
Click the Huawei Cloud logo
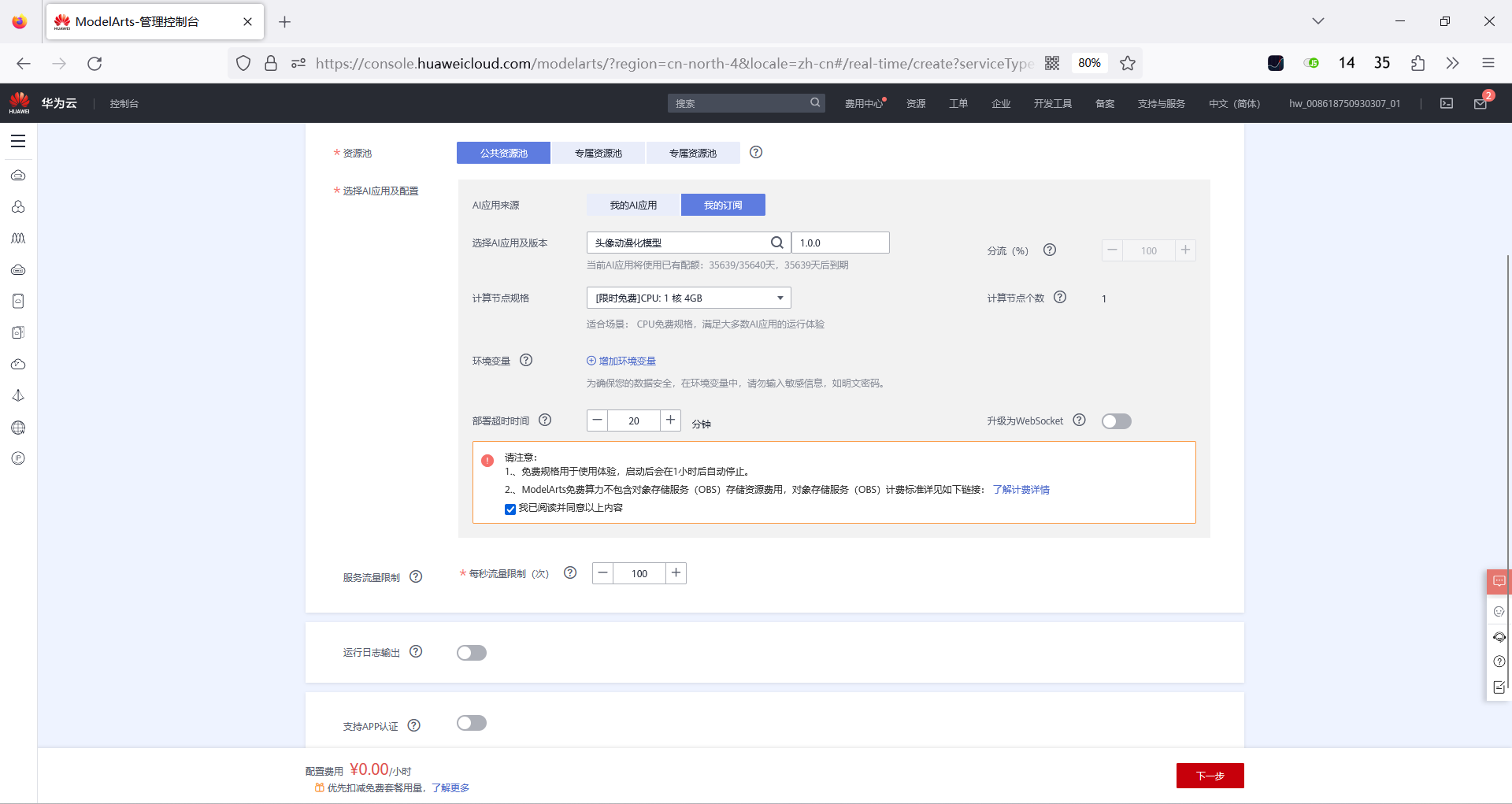pyautogui.click(x=20, y=103)
